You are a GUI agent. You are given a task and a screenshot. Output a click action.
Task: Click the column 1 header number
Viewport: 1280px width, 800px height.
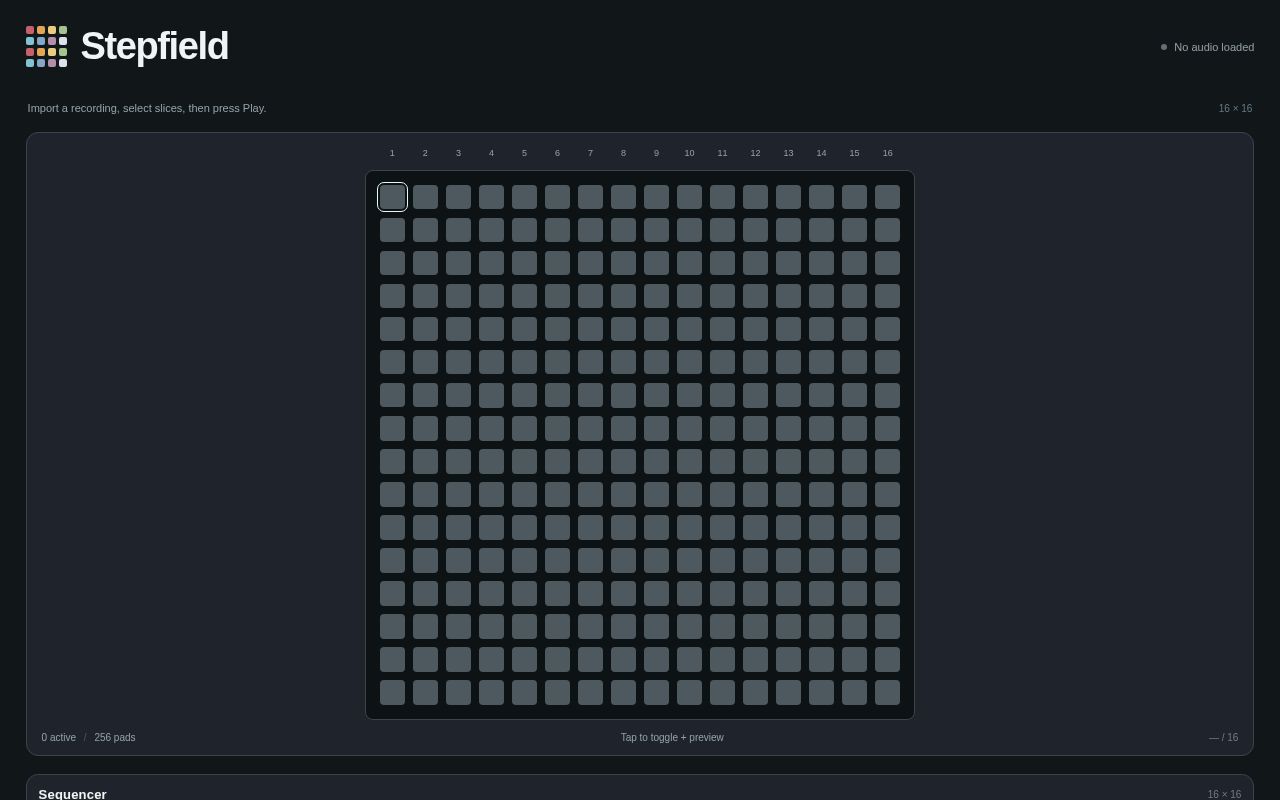(392, 153)
